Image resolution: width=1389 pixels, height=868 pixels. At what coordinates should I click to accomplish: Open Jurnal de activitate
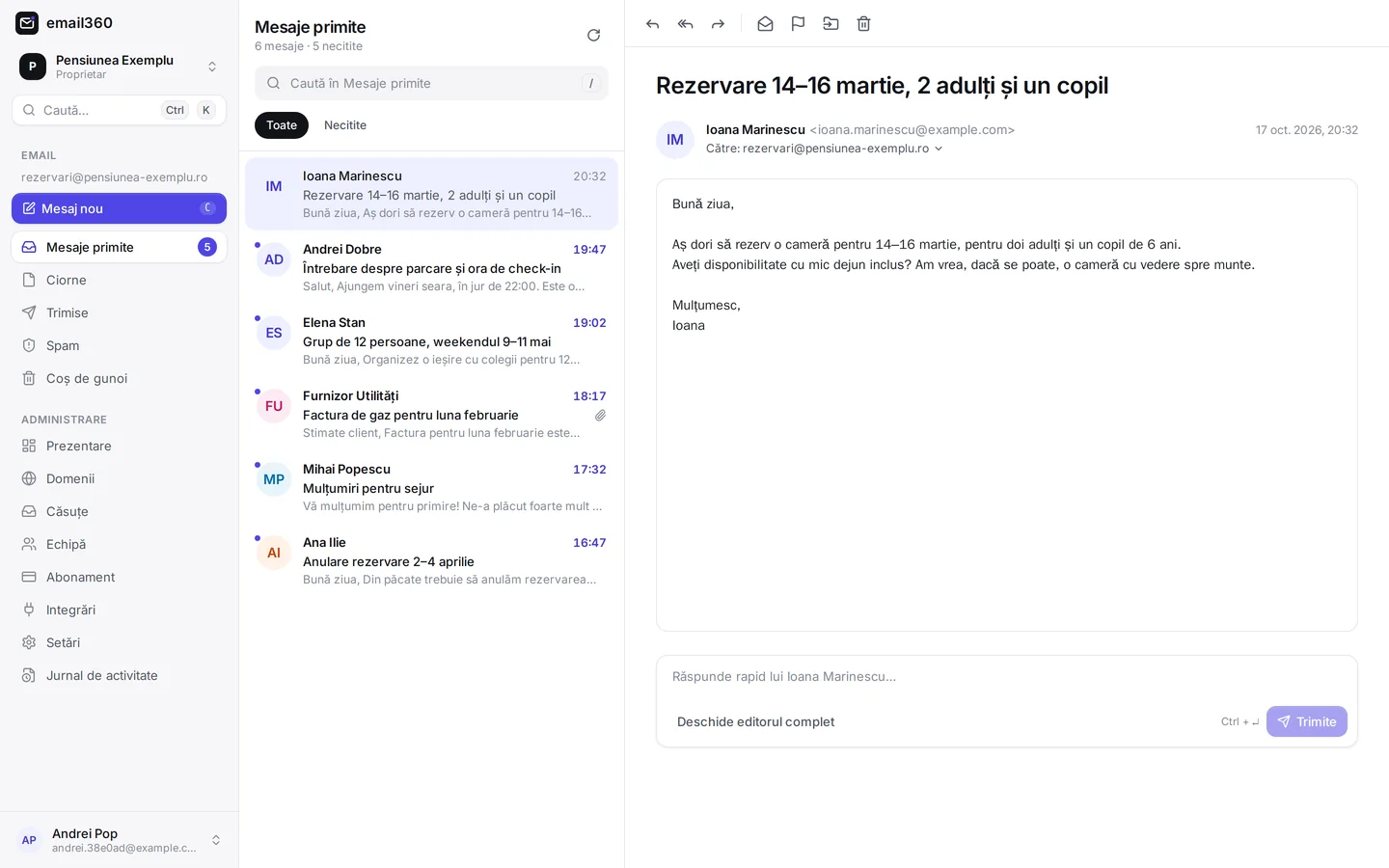(119, 675)
